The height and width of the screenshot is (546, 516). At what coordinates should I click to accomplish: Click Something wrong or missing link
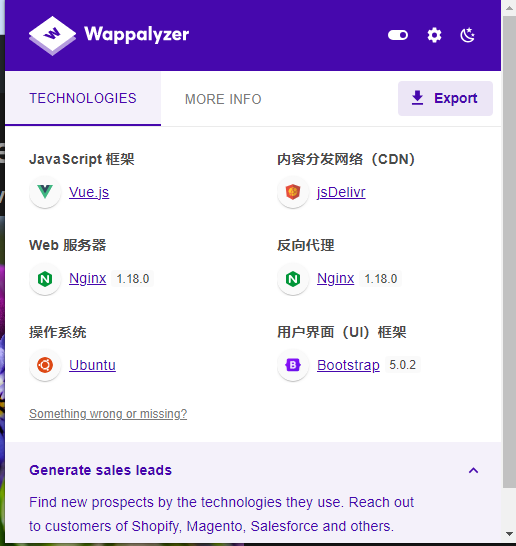click(x=108, y=414)
